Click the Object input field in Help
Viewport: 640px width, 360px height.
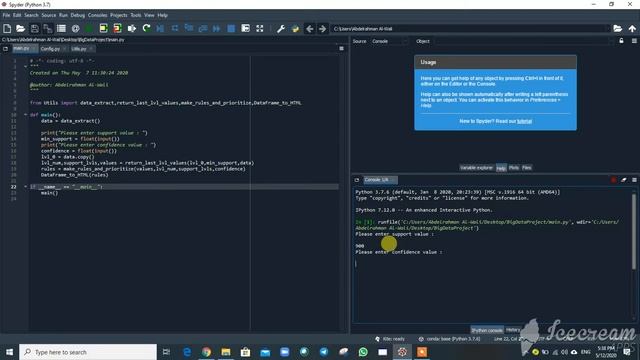pos(523,41)
